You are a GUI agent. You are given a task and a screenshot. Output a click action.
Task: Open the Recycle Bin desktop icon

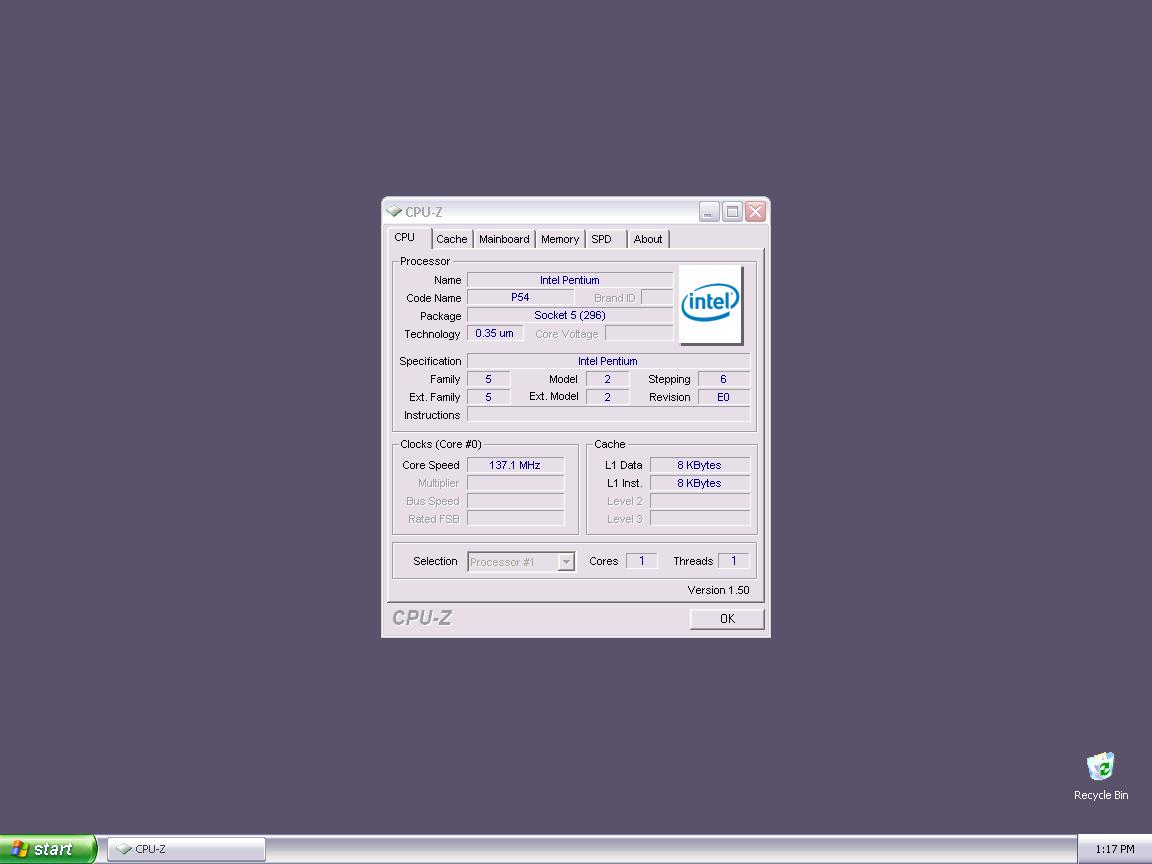(x=1101, y=776)
